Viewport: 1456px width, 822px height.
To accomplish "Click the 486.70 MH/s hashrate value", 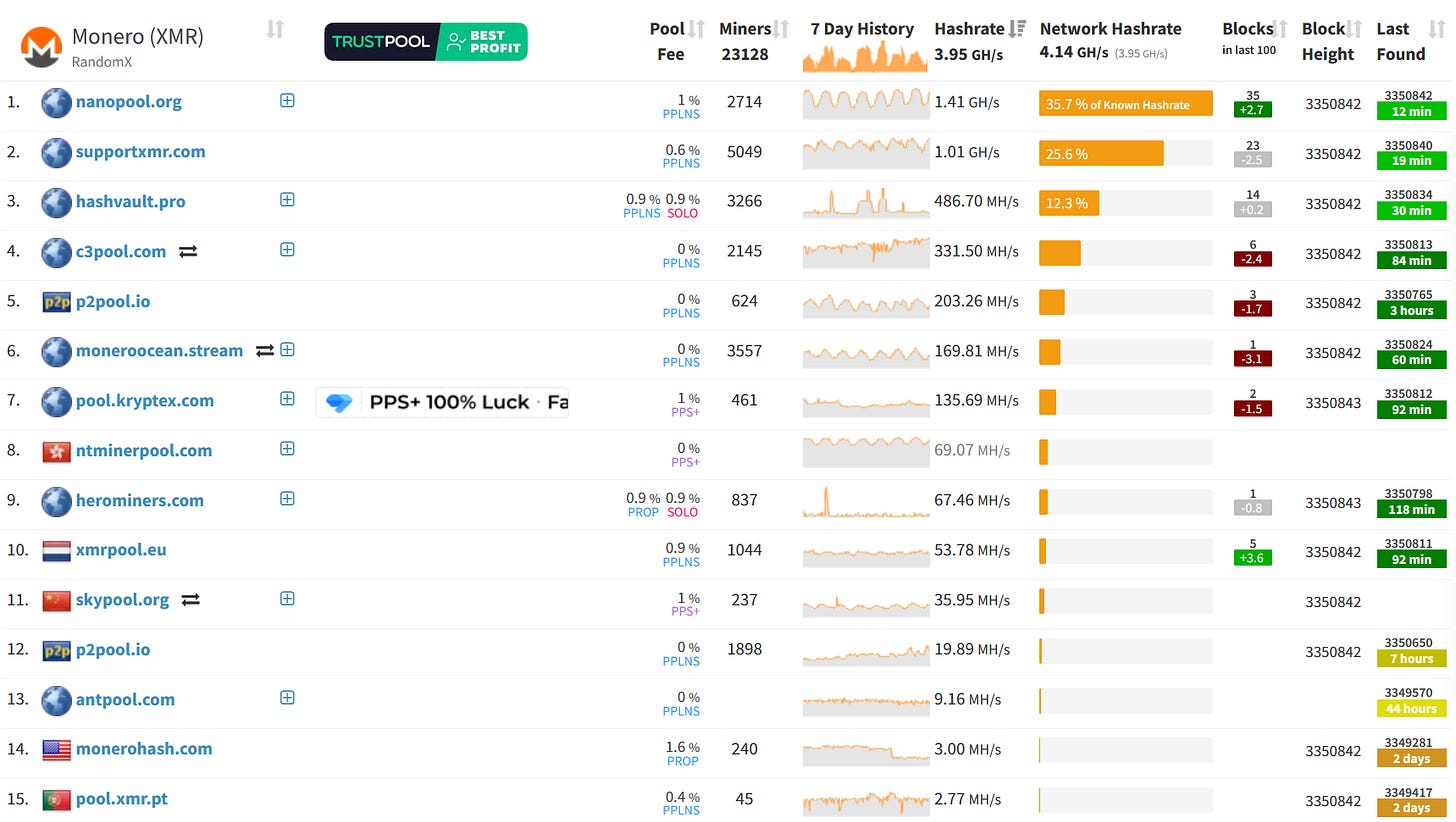I will 977,202.
